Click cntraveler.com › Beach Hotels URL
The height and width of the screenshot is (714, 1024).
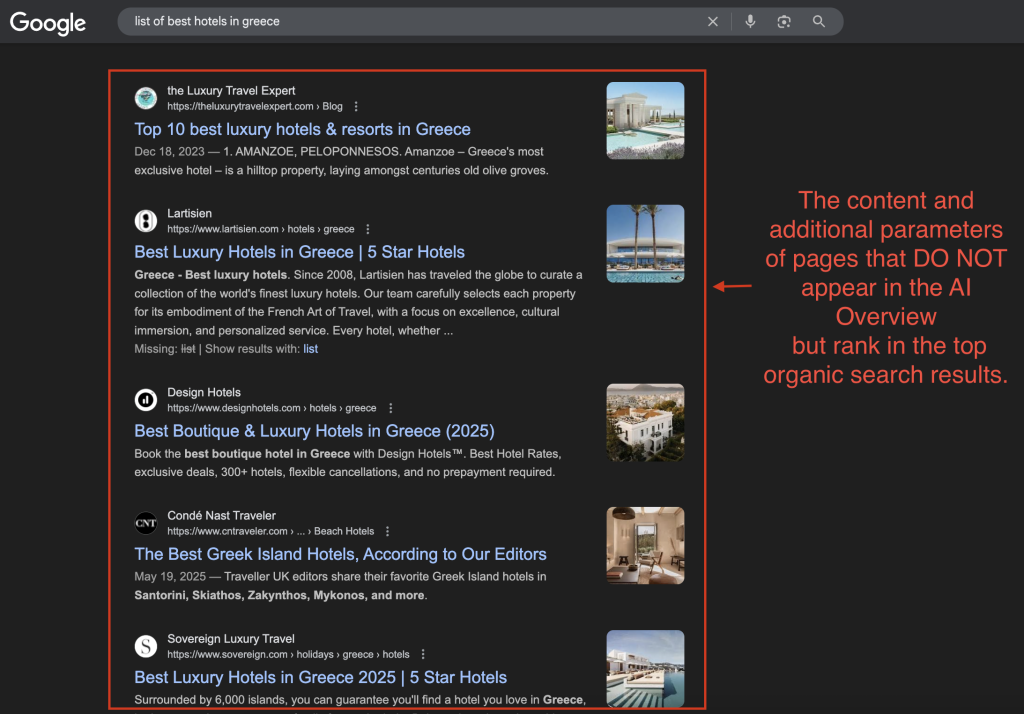[x=270, y=531]
